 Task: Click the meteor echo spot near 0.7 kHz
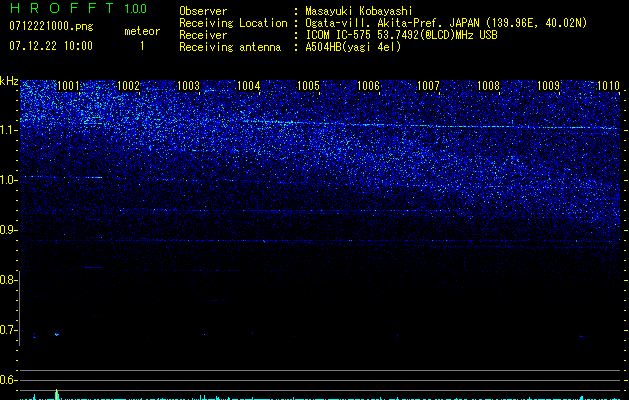coord(57,334)
